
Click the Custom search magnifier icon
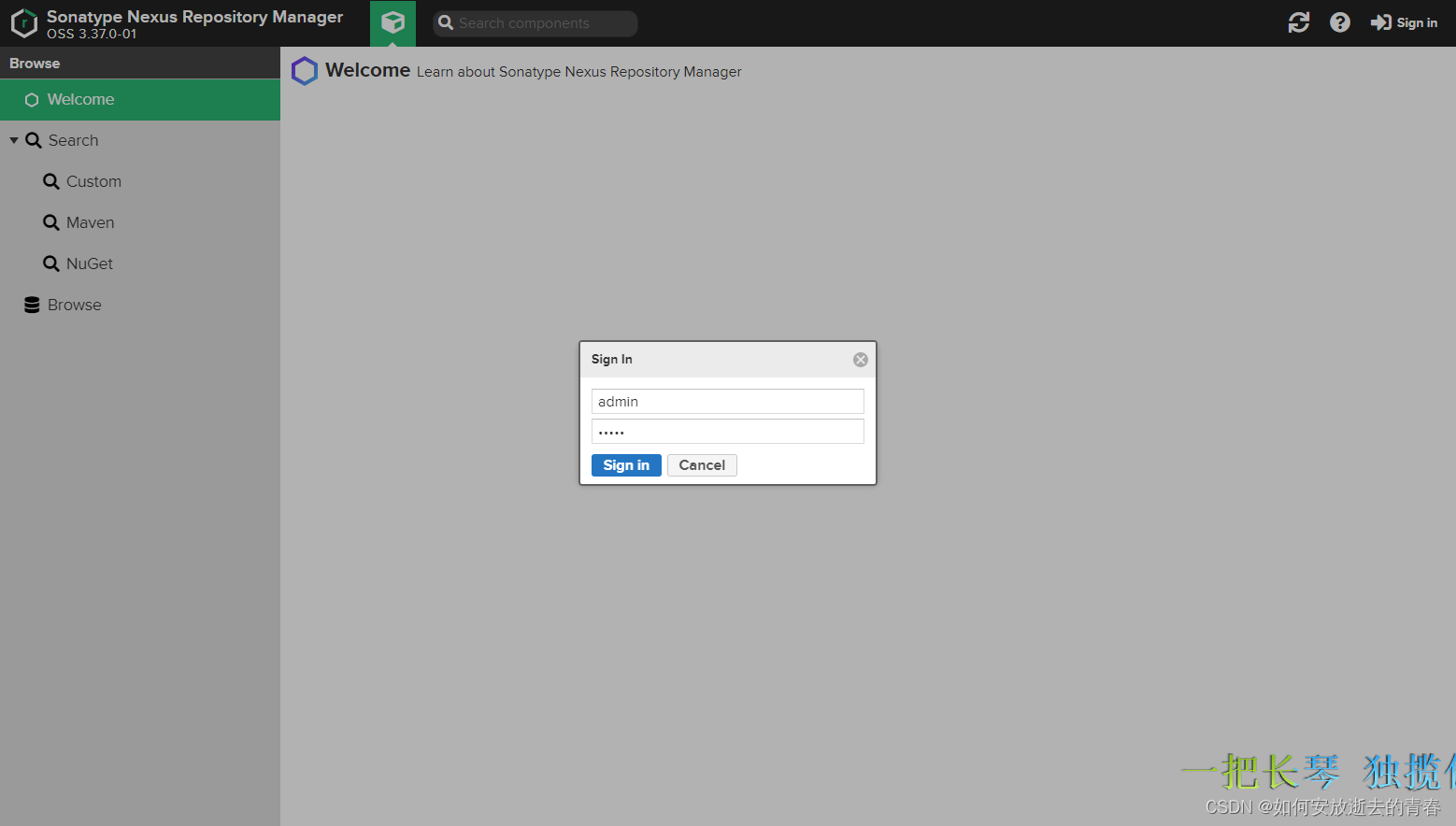(51, 181)
